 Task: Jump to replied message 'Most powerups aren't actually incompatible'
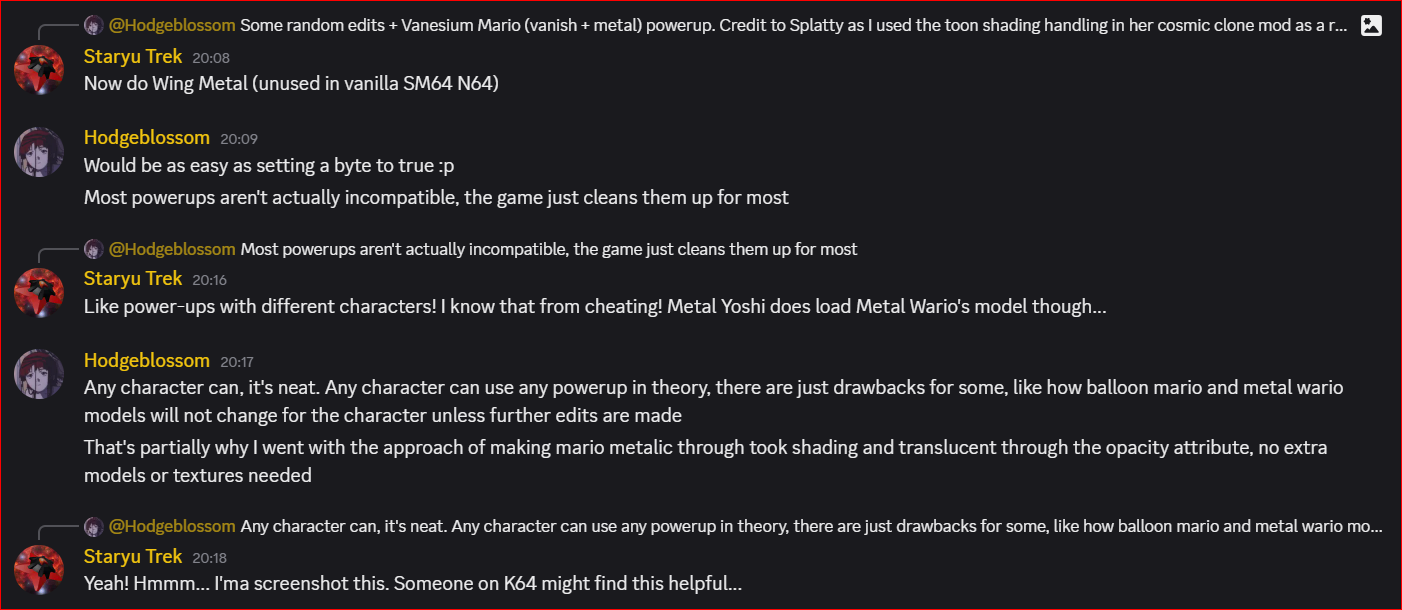[x=548, y=248]
